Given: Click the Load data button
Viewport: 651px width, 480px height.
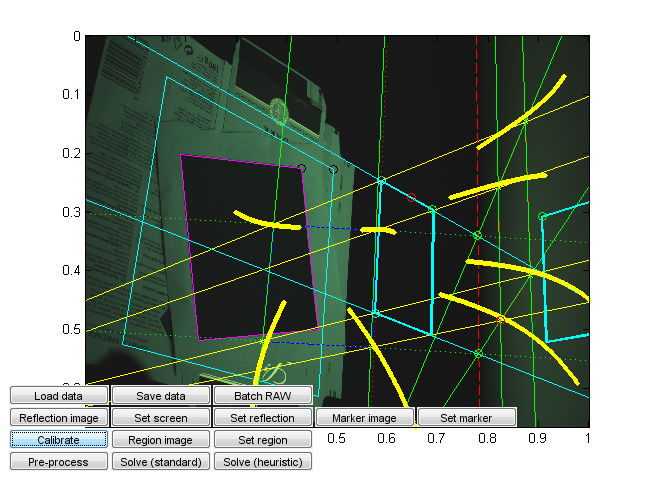Looking at the screenshot, I should click(x=59, y=396).
